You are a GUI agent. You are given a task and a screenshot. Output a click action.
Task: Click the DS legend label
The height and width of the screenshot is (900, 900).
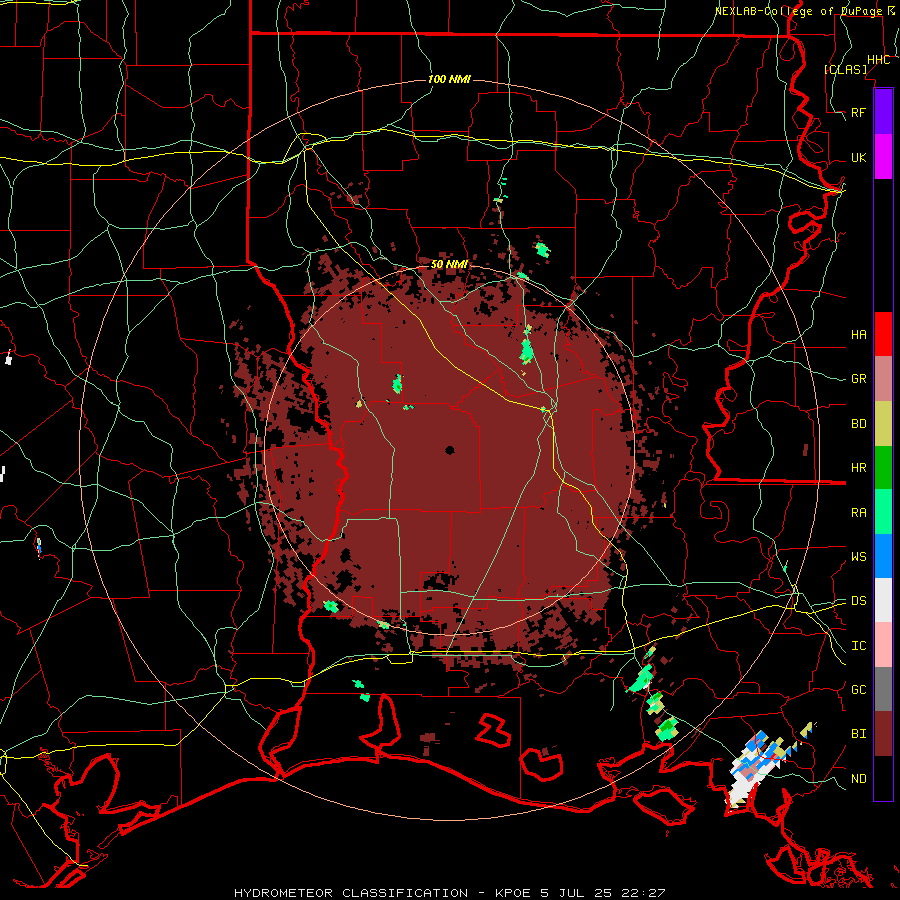pos(858,601)
